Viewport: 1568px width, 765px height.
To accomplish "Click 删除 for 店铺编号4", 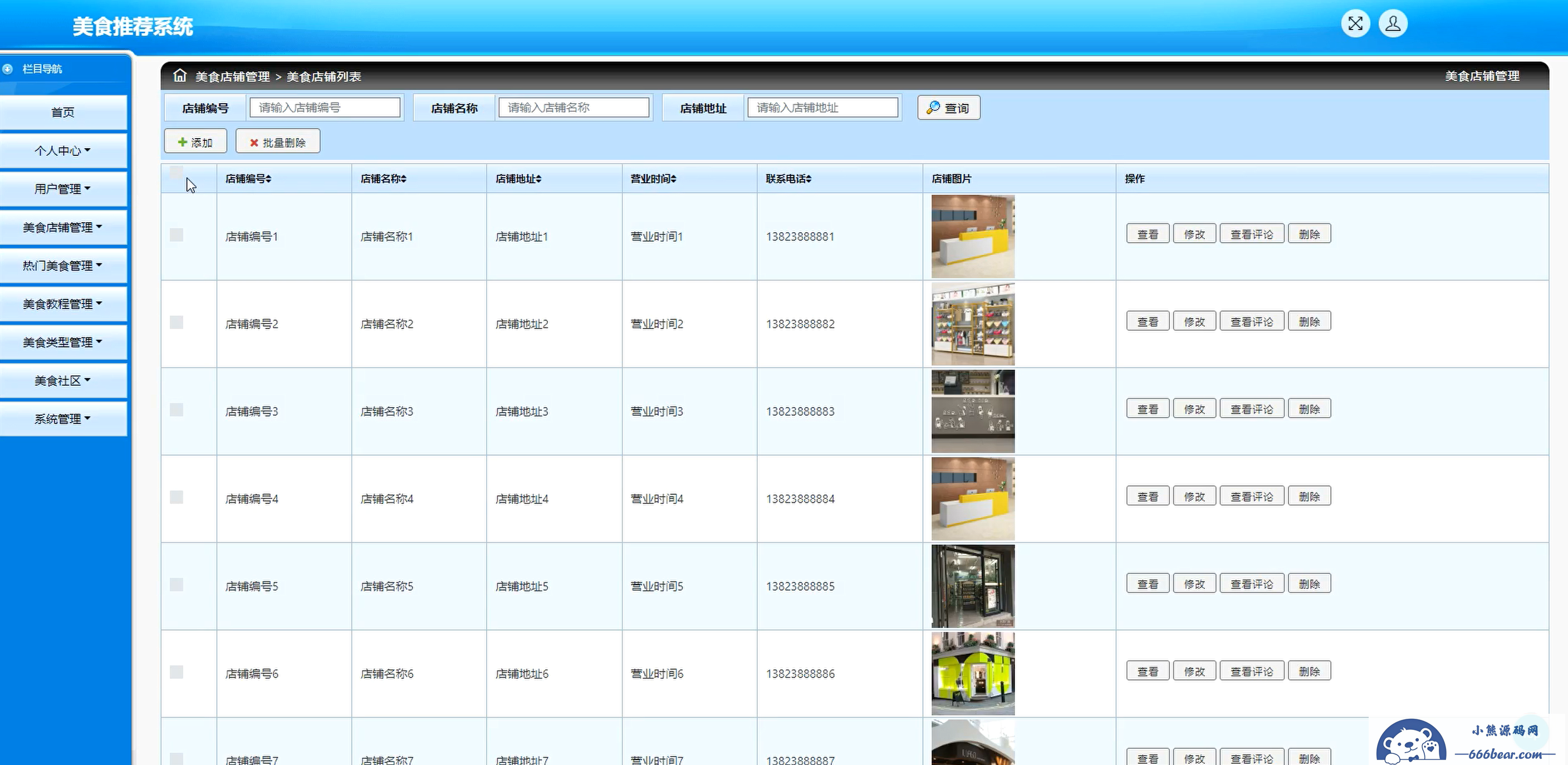I will 1309,497.
